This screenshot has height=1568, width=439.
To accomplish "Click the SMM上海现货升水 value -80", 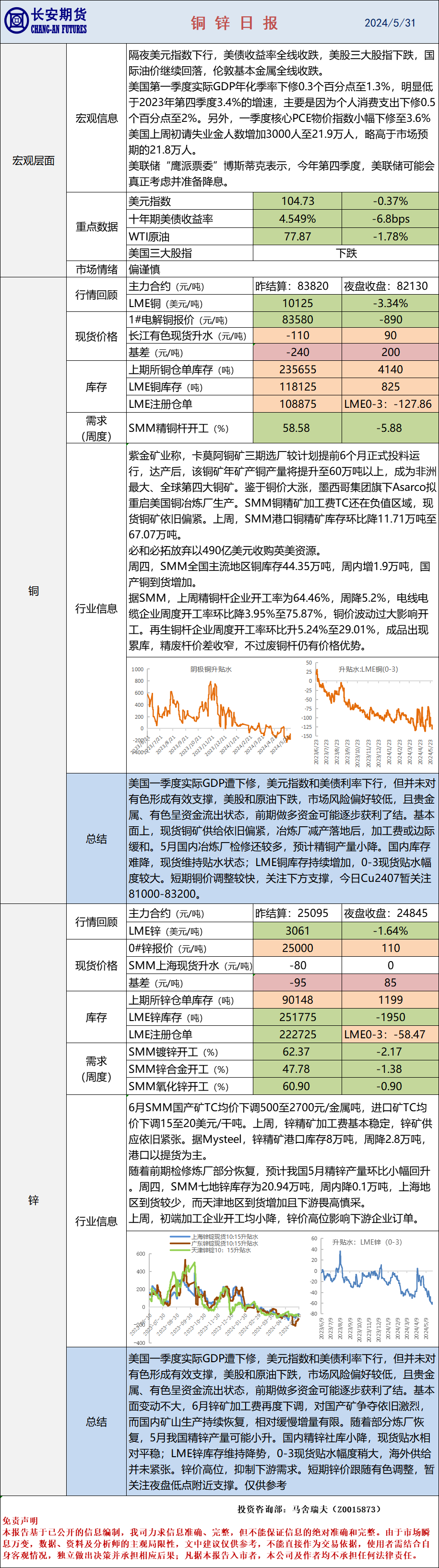I will pos(297,965).
